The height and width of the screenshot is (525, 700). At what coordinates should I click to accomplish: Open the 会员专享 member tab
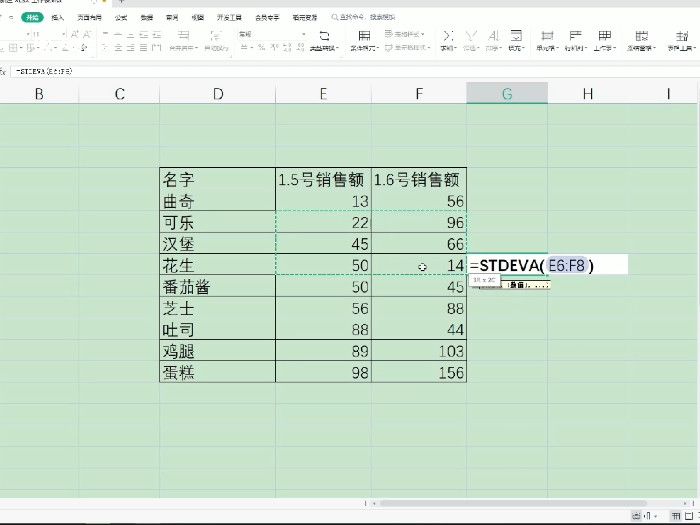(267, 17)
